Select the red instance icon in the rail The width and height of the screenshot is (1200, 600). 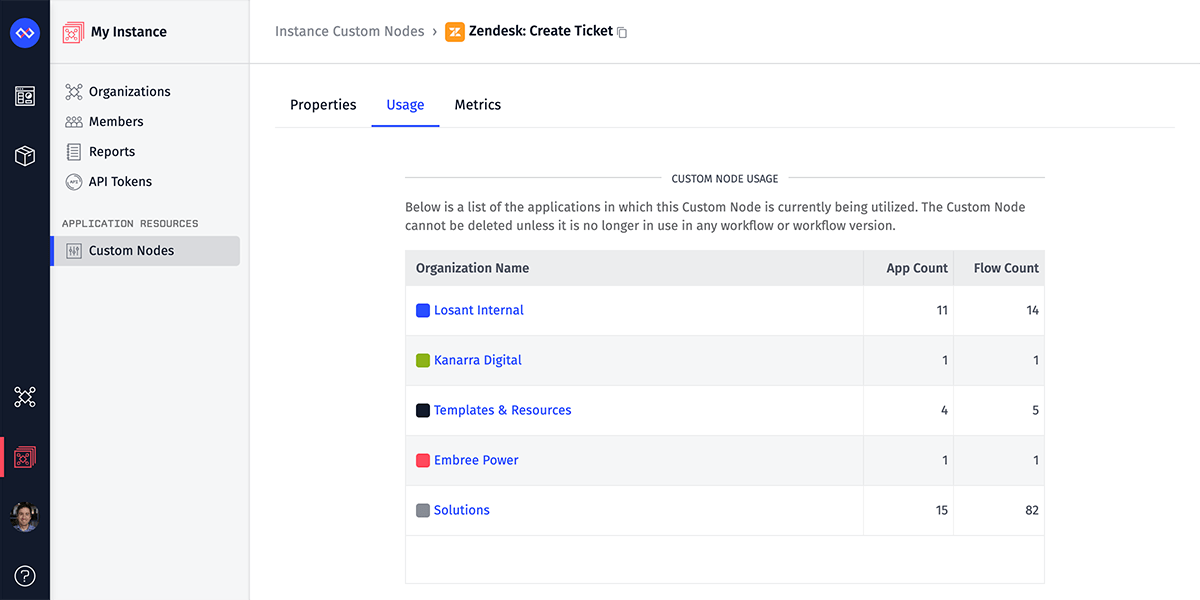25,458
